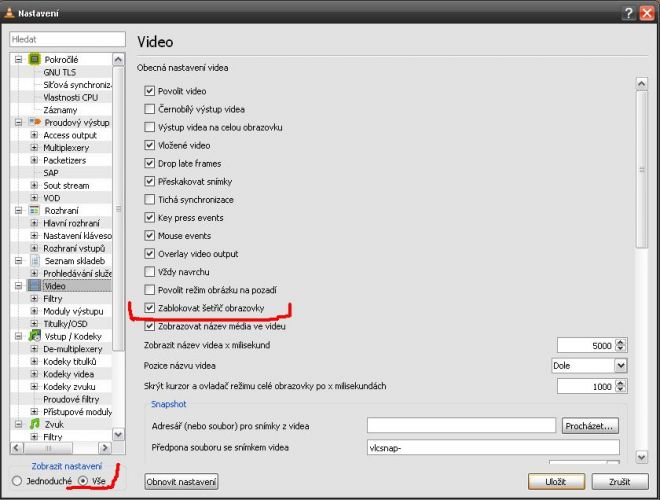Toggle Key press events checkbox

click(149, 218)
